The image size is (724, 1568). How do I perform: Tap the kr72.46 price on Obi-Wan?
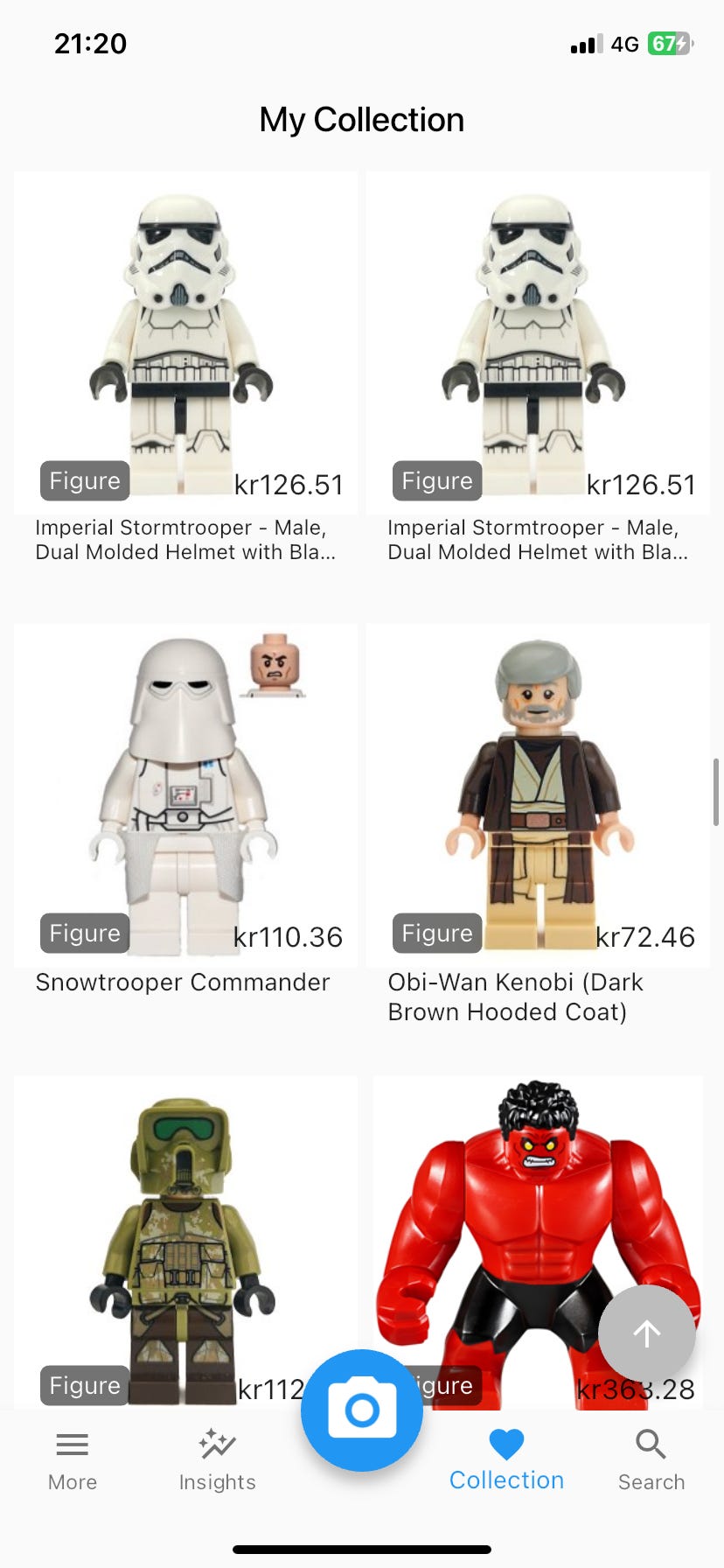point(645,937)
